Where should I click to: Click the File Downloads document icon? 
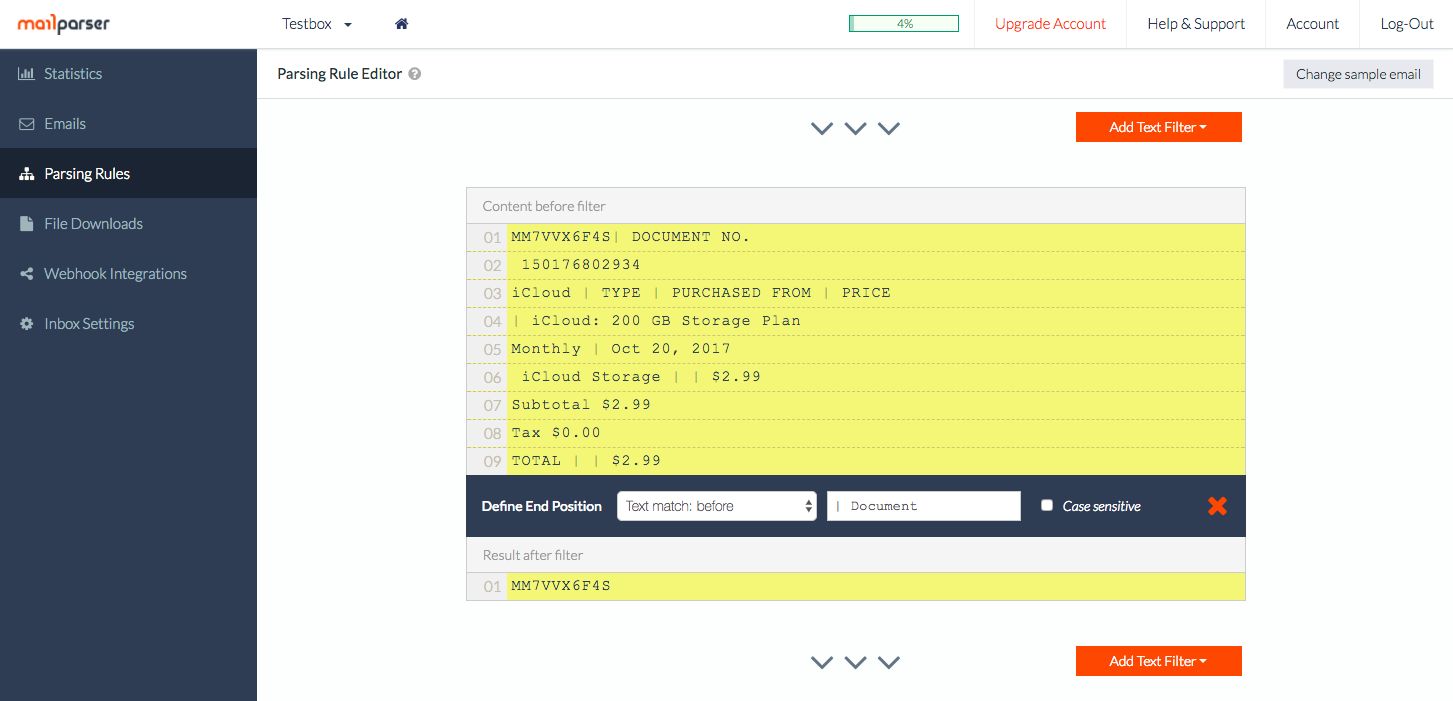[x=27, y=224]
